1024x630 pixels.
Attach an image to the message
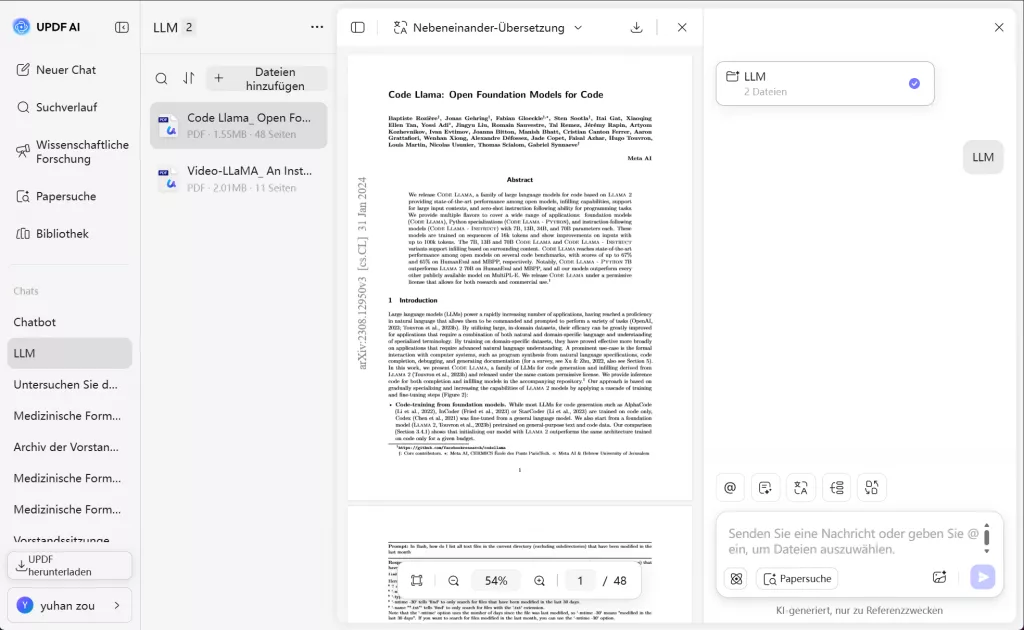click(939, 577)
